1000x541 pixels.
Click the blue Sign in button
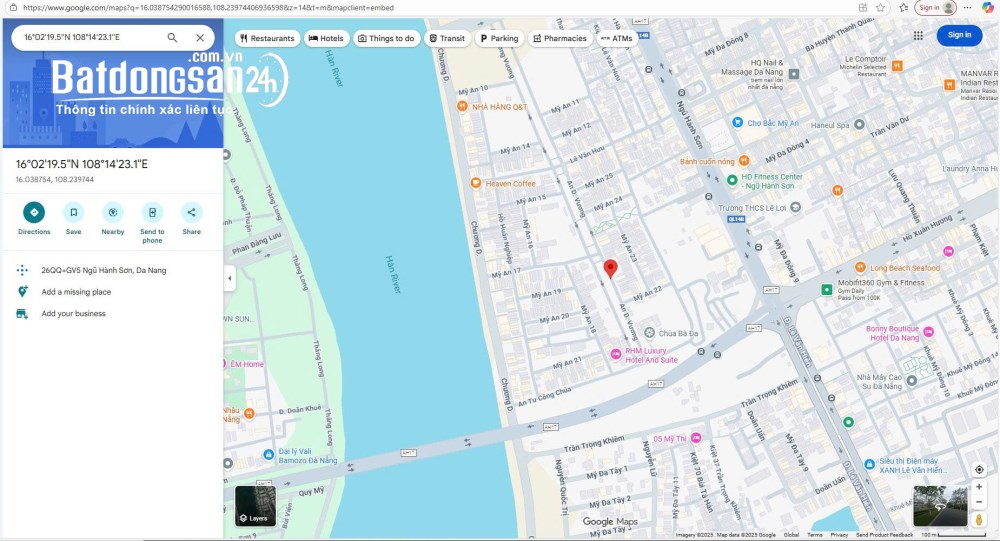(959, 35)
